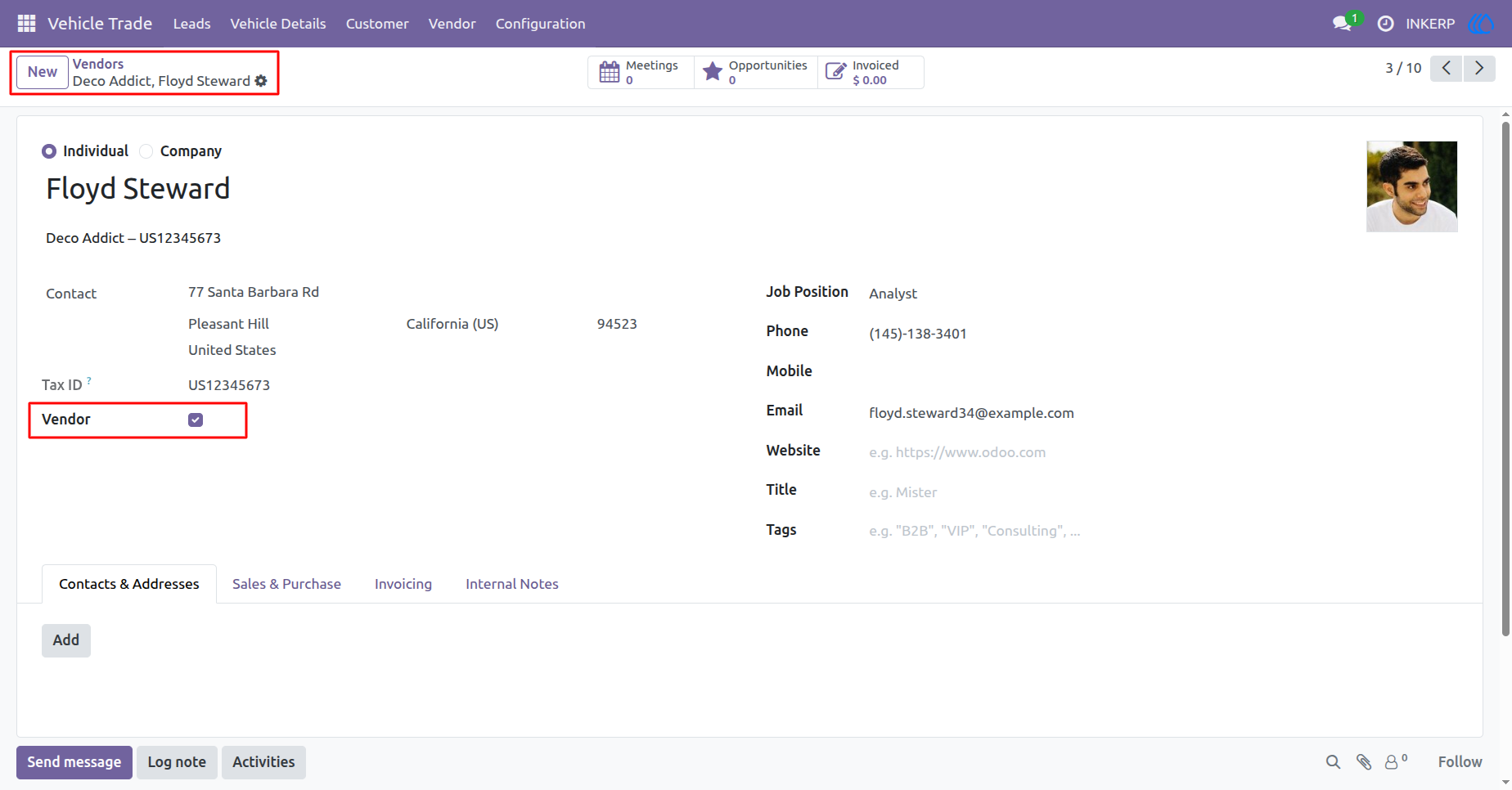Image resolution: width=1512 pixels, height=790 pixels.
Task: Open the conversations chat bubble icon
Action: 1342,24
